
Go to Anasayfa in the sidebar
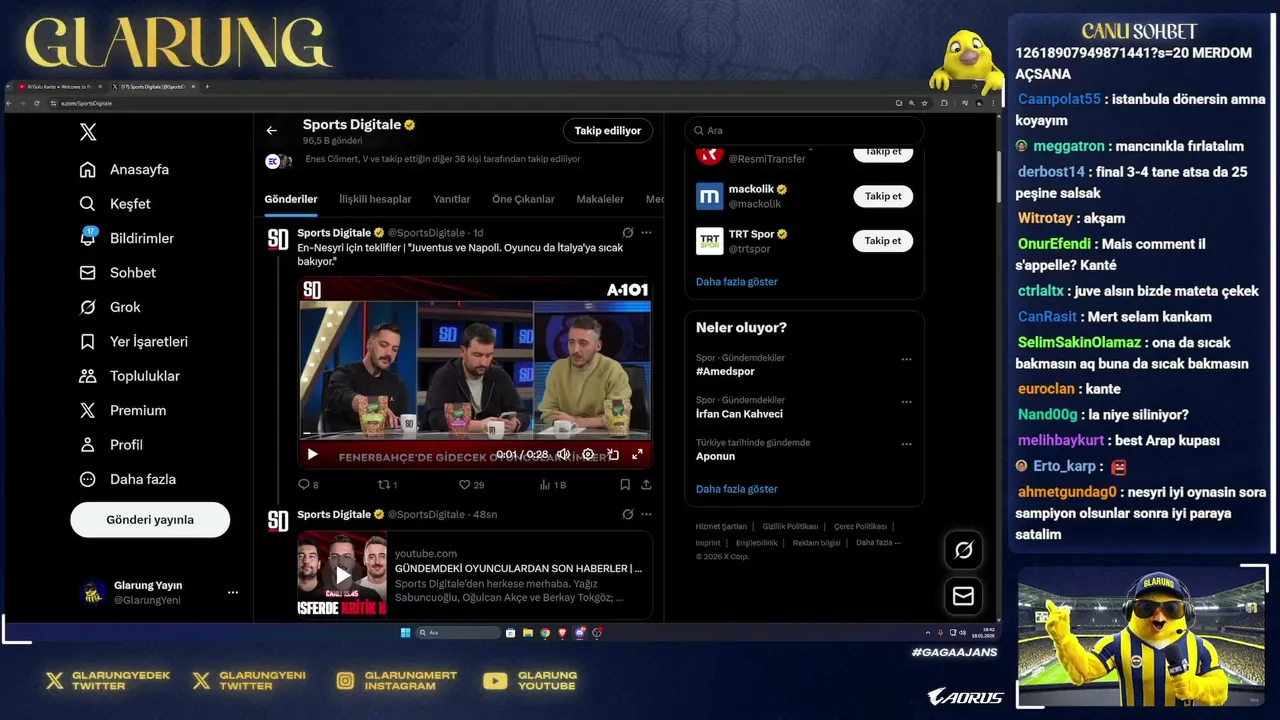(125, 169)
